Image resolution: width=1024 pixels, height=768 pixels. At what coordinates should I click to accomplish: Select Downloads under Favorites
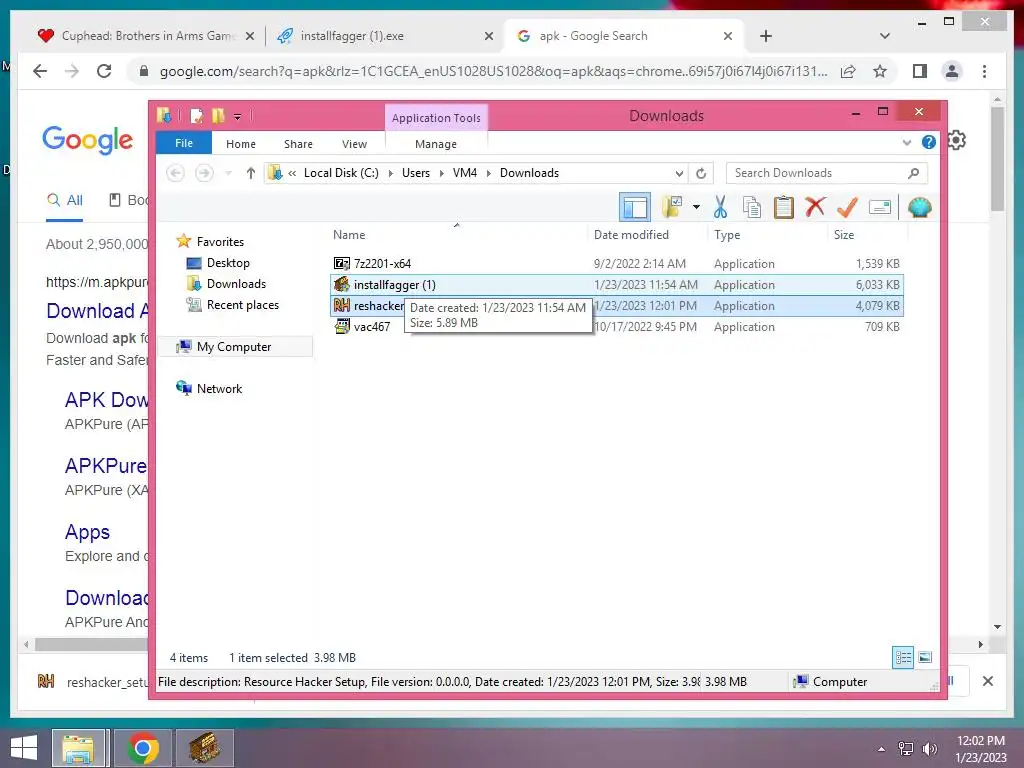pyautogui.click(x=236, y=283)
